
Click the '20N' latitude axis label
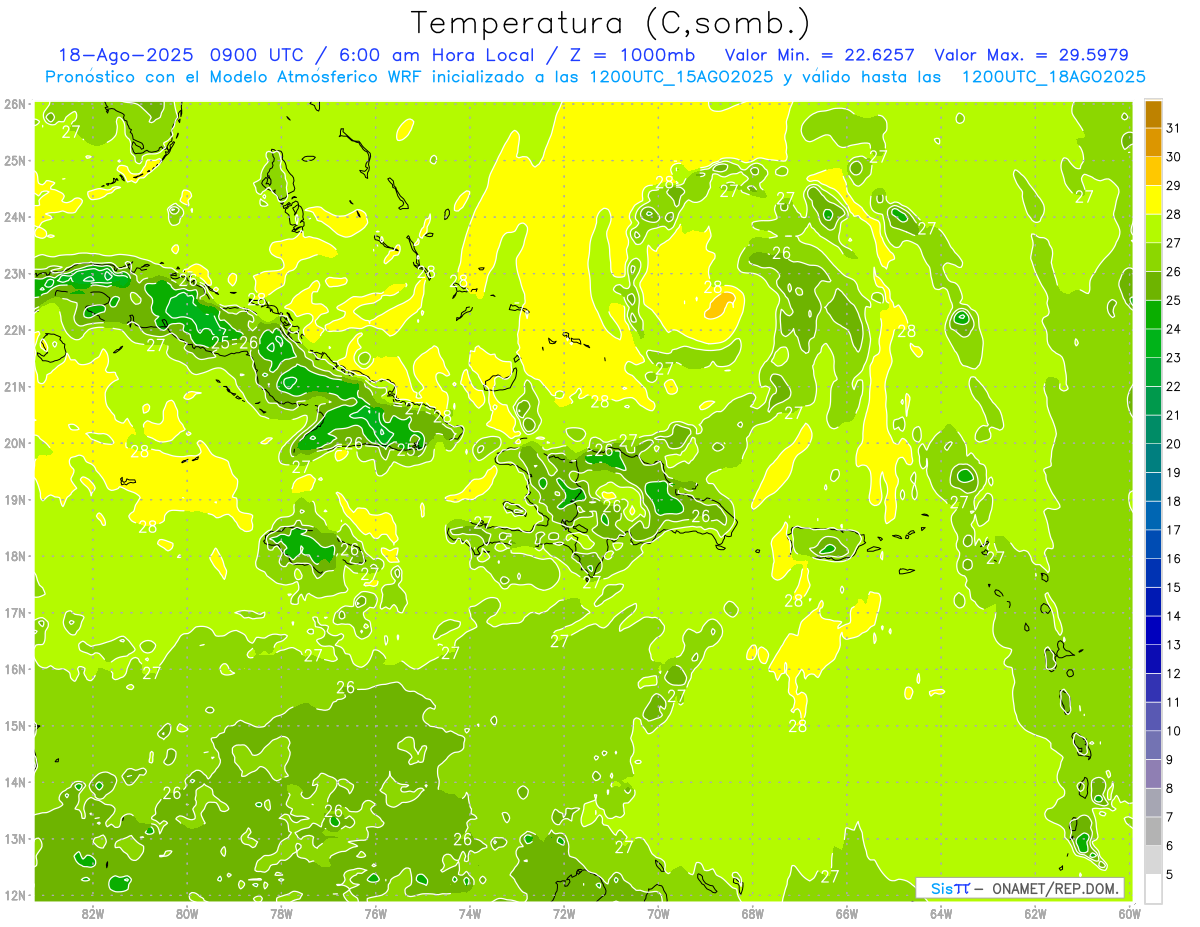14,443
